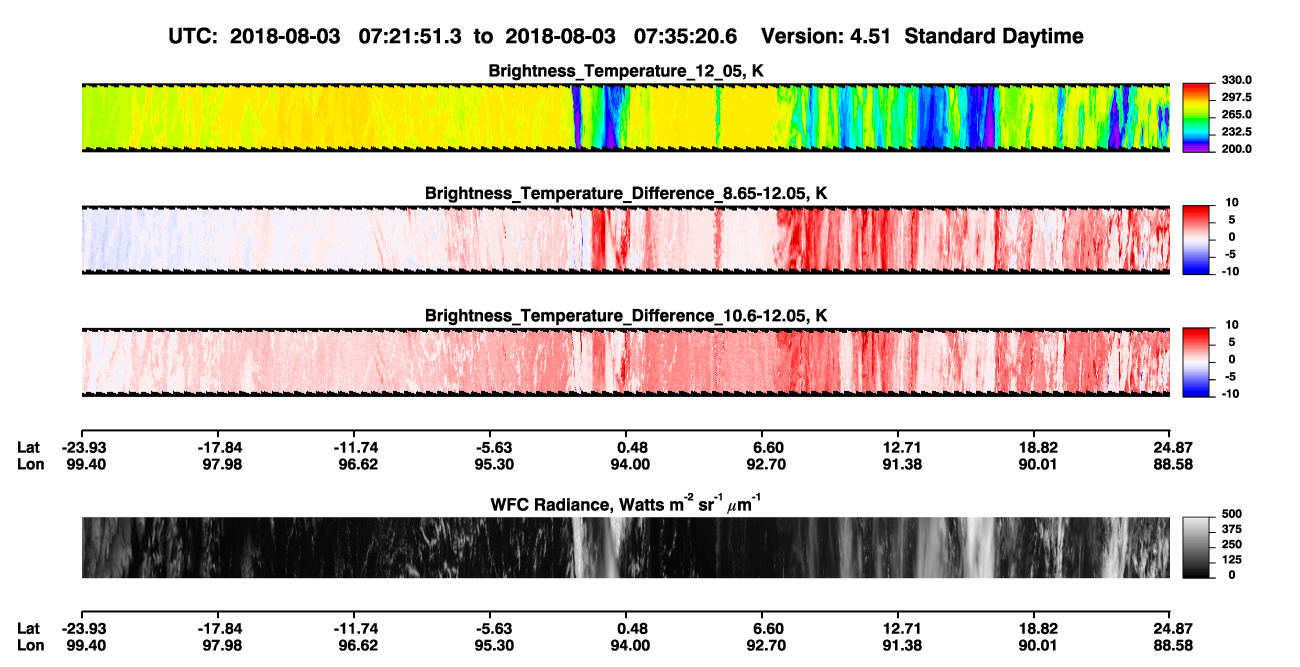Select the 8.65-12.05 difference image strip
1300x667 pixels.
(x=625, y=240)
